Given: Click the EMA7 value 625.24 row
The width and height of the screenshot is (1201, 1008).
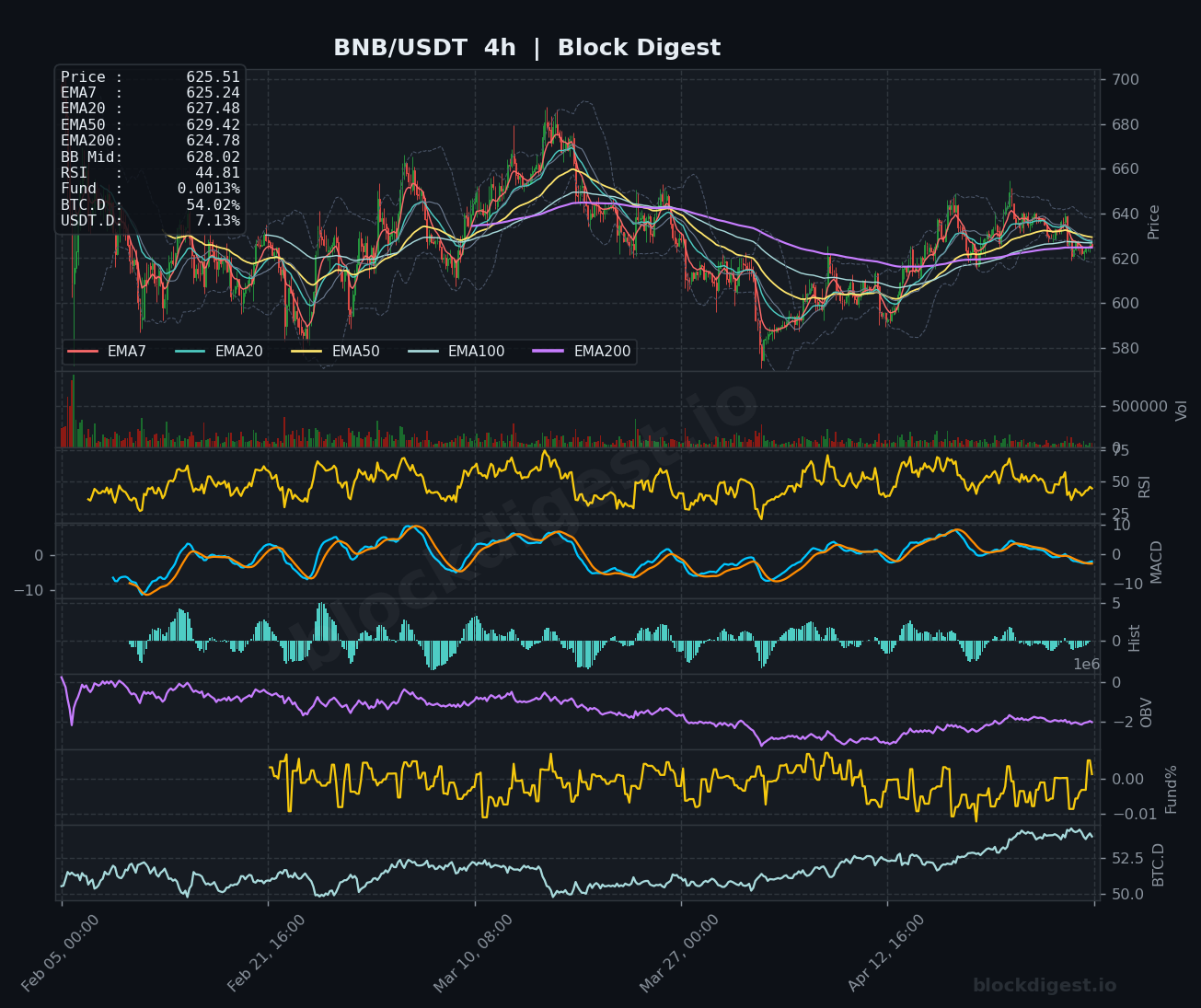Looking at the screenshot, I should 150,93.
